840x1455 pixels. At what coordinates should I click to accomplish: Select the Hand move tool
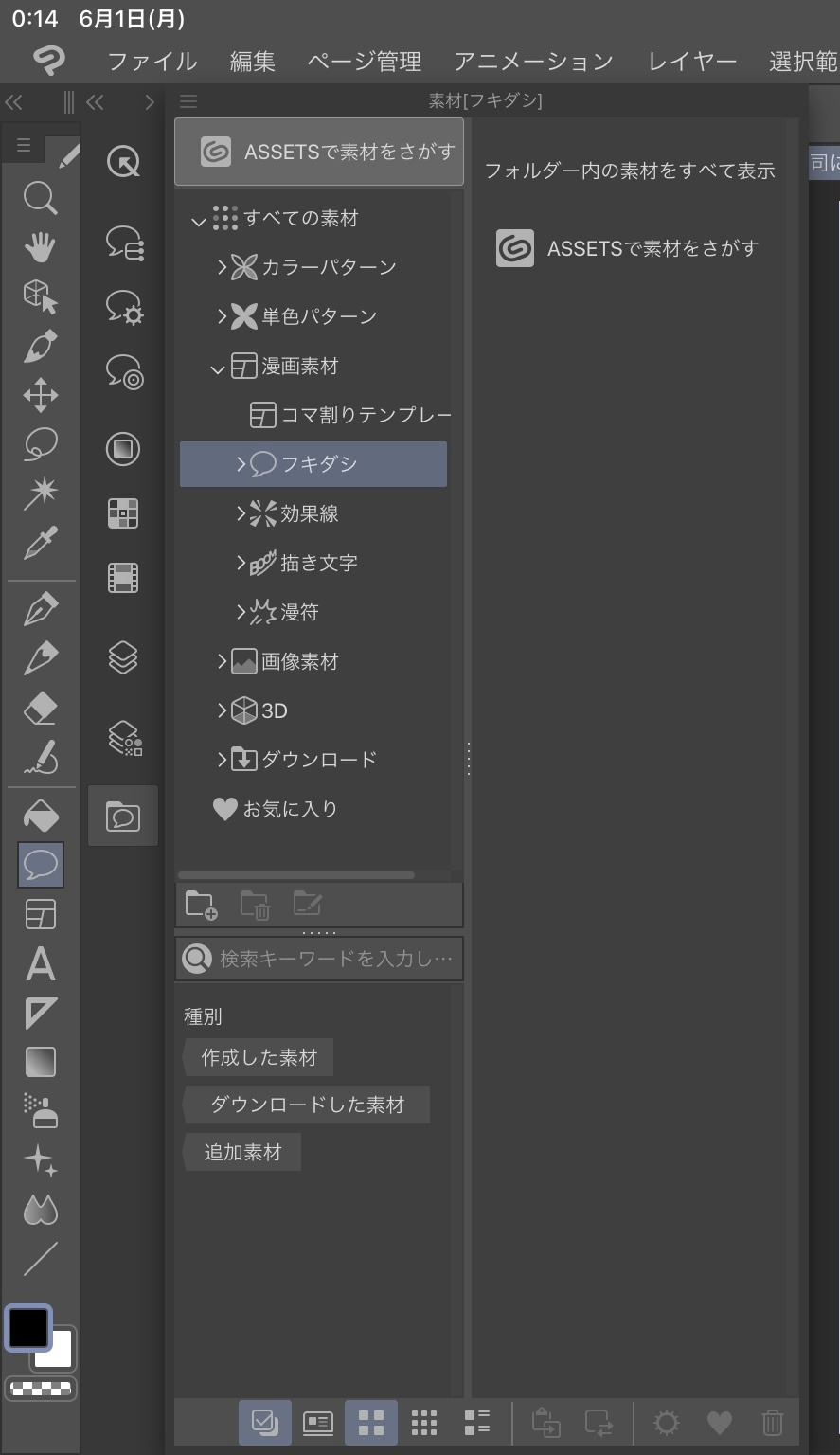click(40, 247)
